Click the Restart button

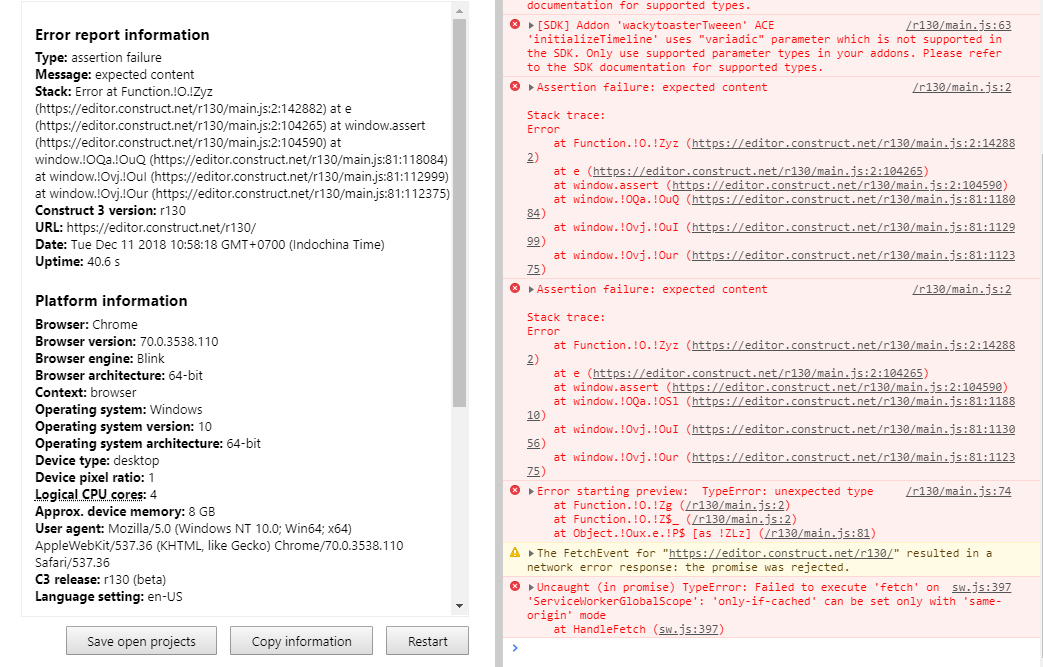pyautogui.click(x=427, y=641)
